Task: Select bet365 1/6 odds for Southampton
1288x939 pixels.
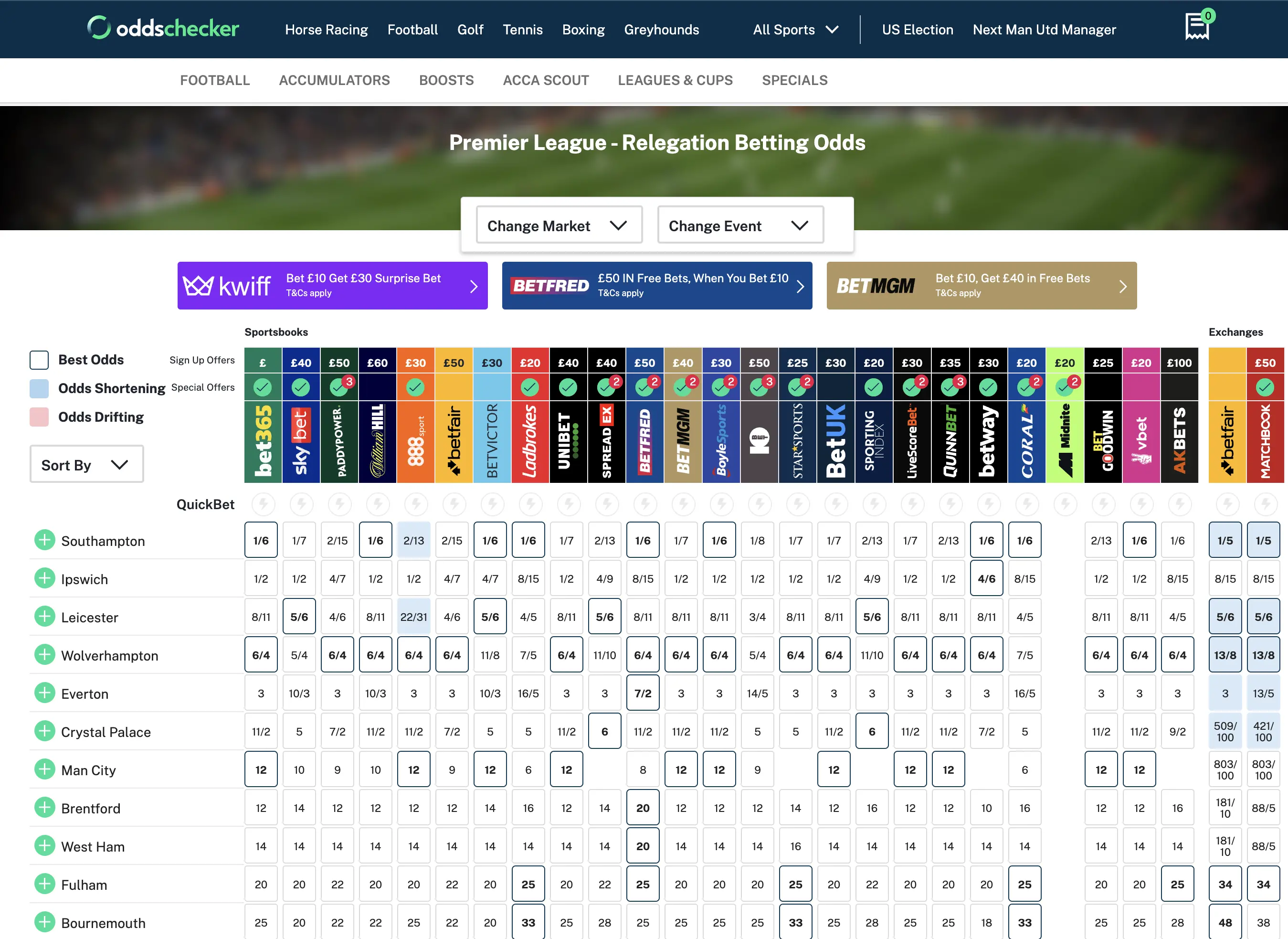Action: click(x=261, y=540)
